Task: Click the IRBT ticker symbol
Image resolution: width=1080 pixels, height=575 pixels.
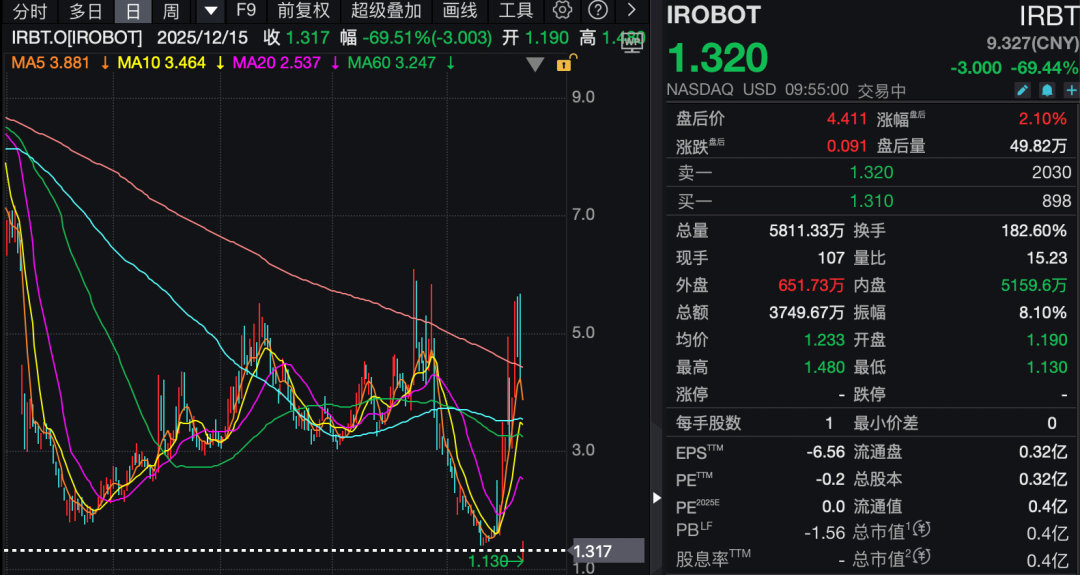Action: pyautogui.click(x=1048, y=16)
